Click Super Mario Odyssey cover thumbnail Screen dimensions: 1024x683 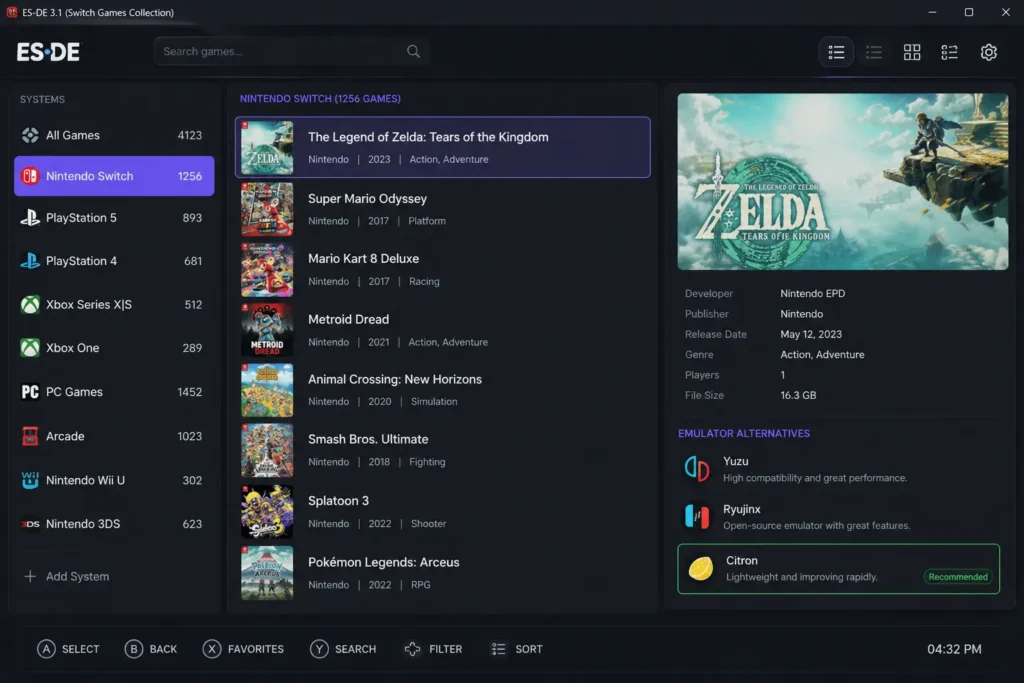[x=266, y=209]
